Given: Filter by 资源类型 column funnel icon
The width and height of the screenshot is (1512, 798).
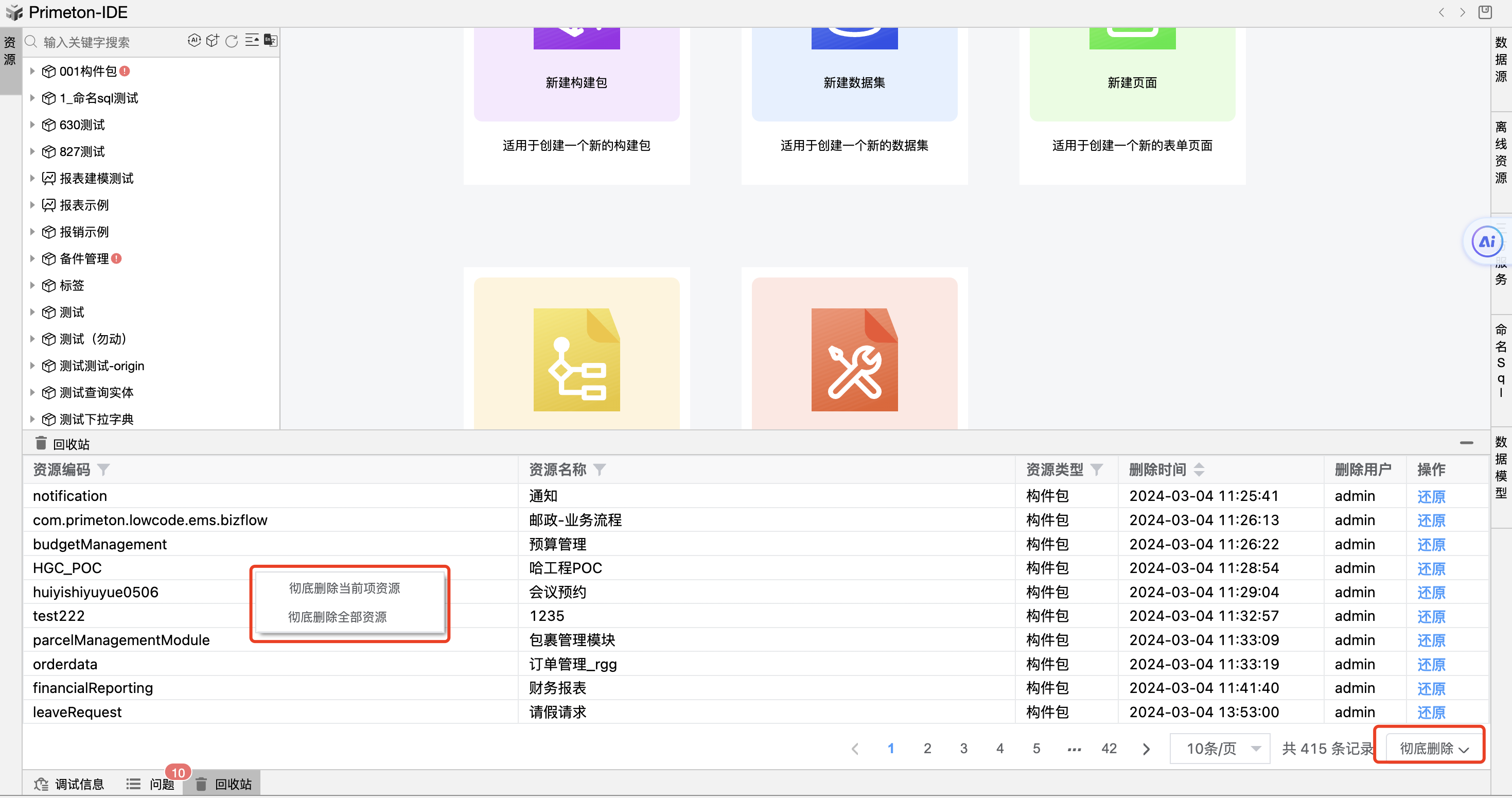Looking at the screenshot, I should point(1097,470).
